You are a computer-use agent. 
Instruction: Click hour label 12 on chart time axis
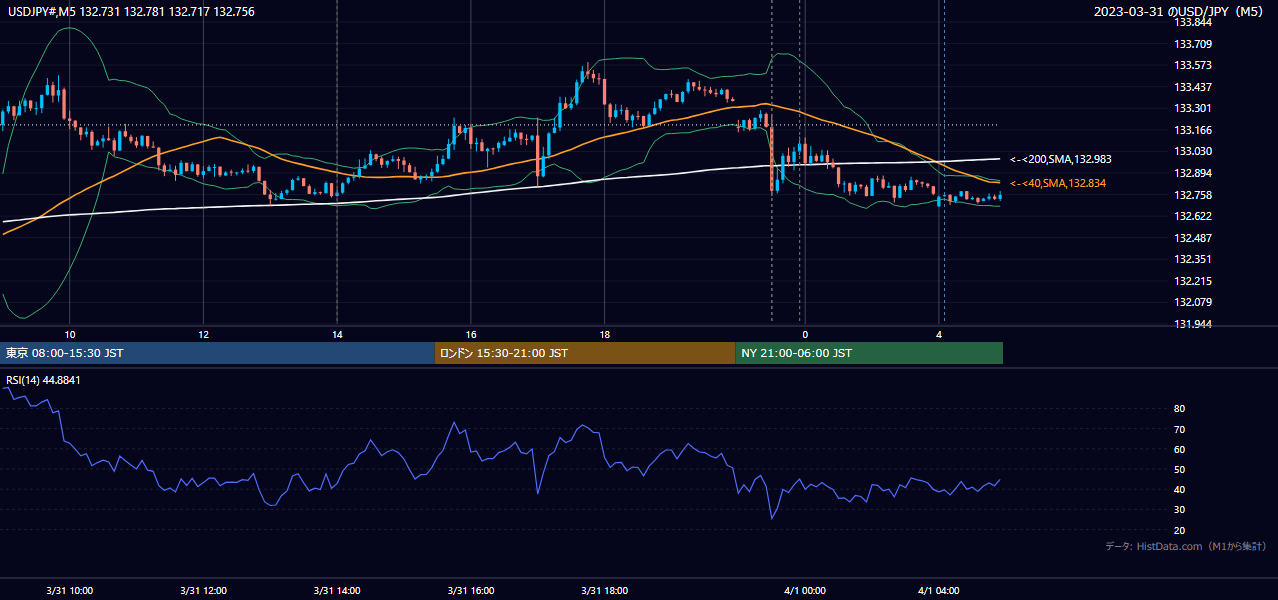pos(203,334)
